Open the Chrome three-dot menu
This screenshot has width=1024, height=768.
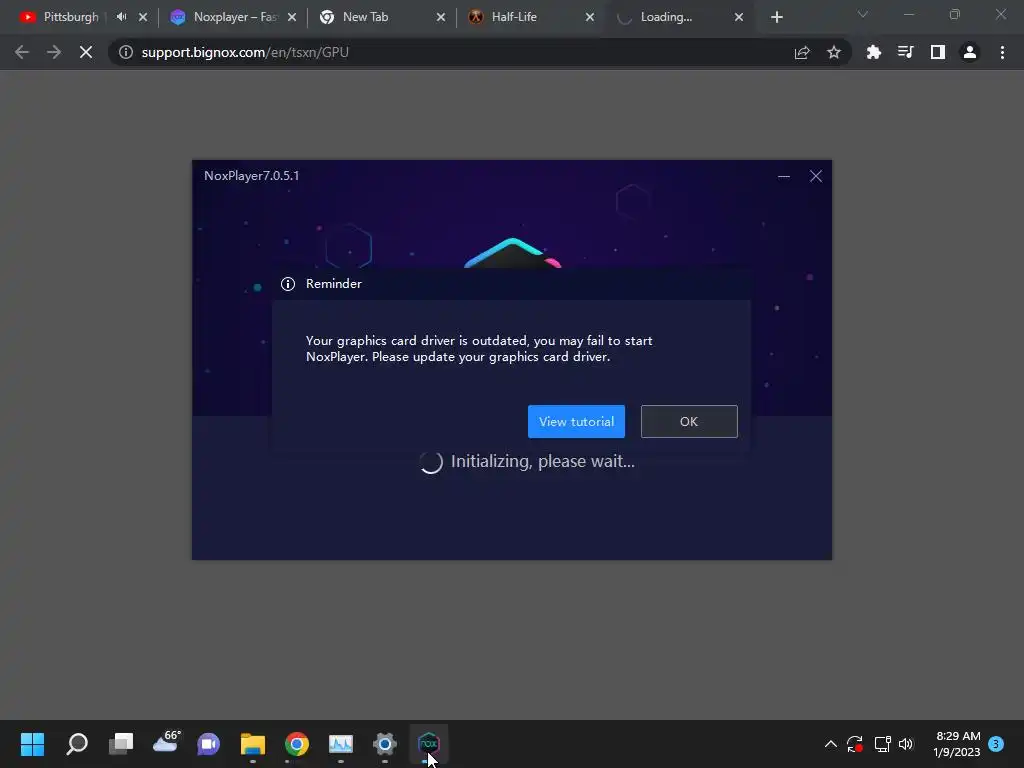1002,52
